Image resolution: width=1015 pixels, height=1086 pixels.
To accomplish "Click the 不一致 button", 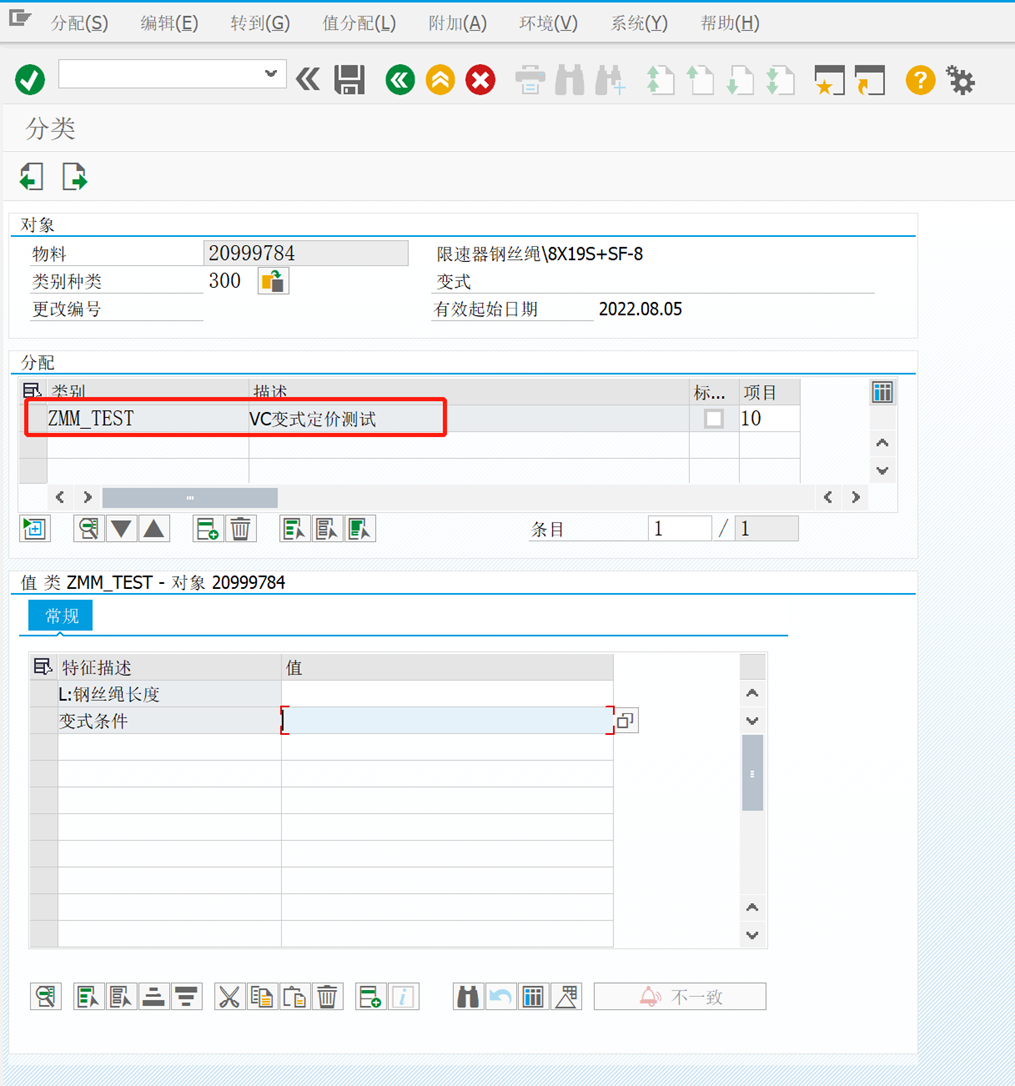I will tap(680, 997).
